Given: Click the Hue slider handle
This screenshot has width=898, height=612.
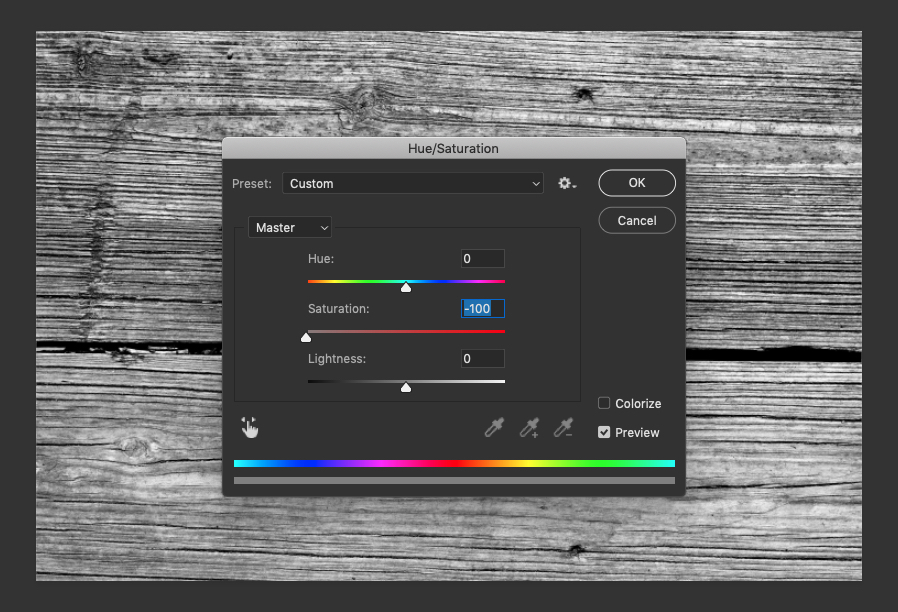Looking at the screenshot, I should tap(406, 287).
